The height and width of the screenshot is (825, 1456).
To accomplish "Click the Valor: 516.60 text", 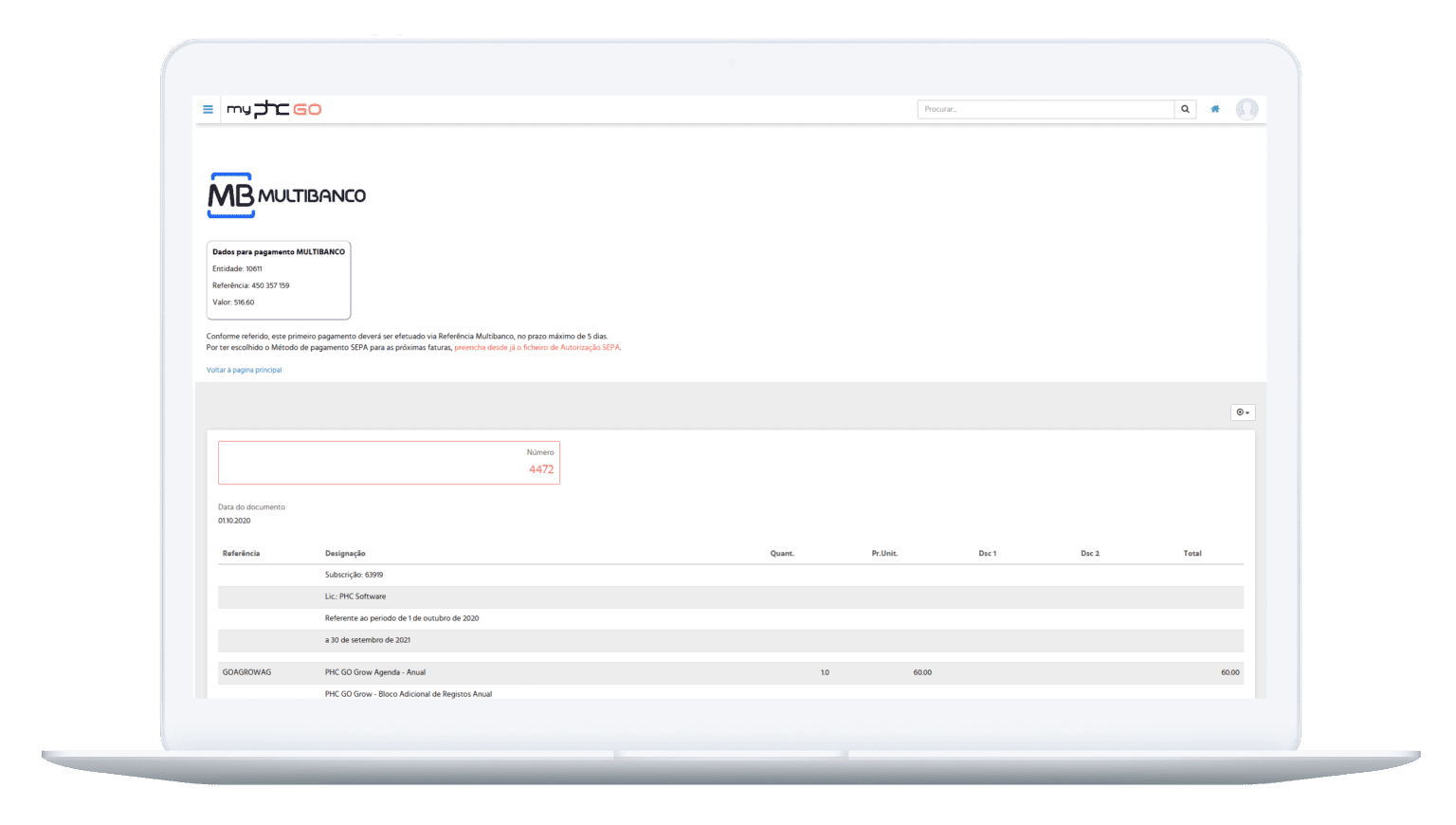I will point(233,302).
